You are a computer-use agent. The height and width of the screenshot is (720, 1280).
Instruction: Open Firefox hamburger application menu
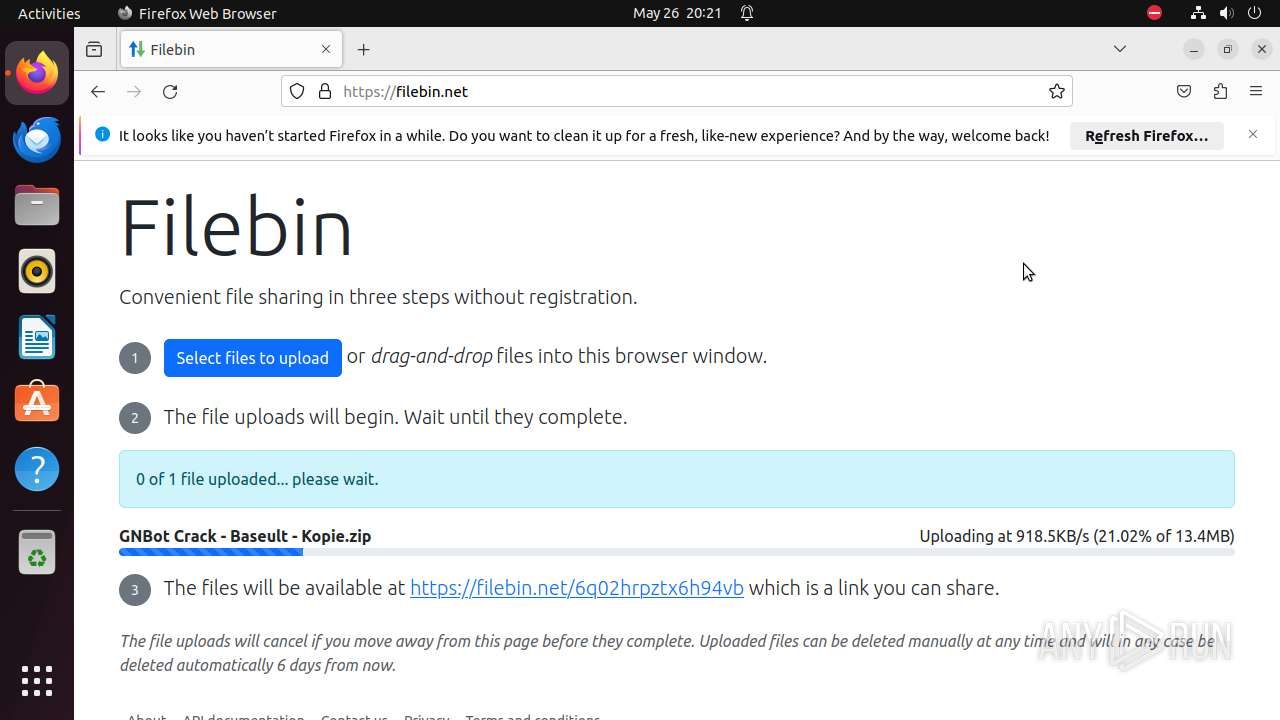click(x=1256, y=91)
